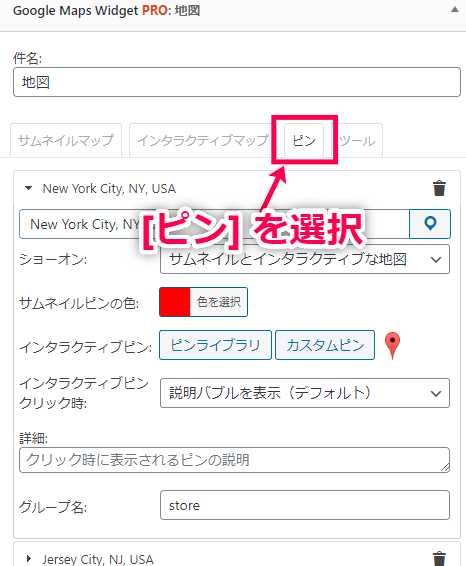Screen dimensions: 466x566
Task: Open the インタラクティブピン クリック時 dropdown
Action: click(305, 393)
